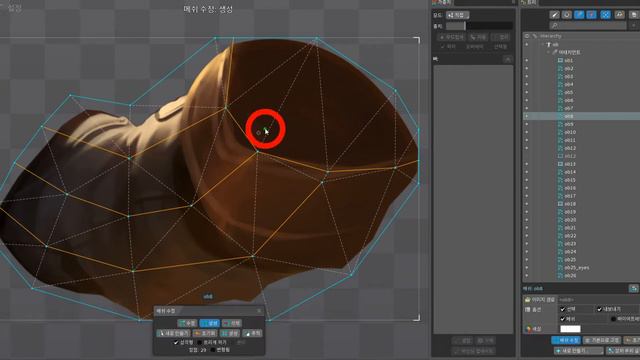Toggle visibility dot for ob10
This screenshot has width=640, height=360.
click(x=527, y=132)
